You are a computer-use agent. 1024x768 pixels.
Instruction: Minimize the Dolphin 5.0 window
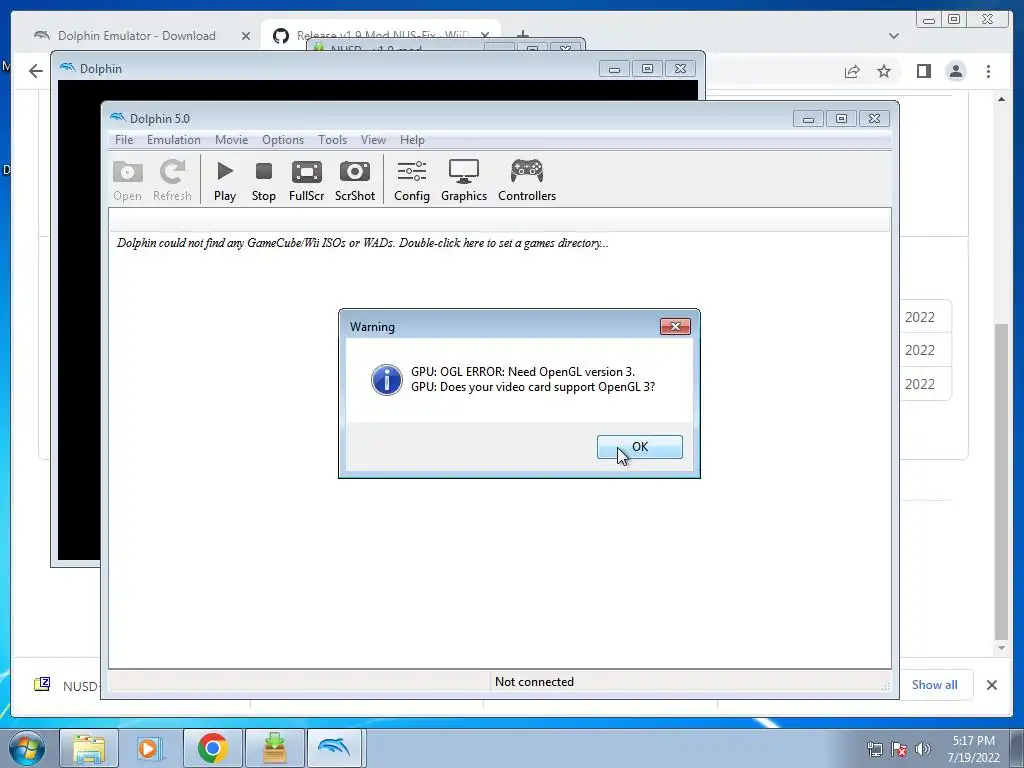pos(808,119)
